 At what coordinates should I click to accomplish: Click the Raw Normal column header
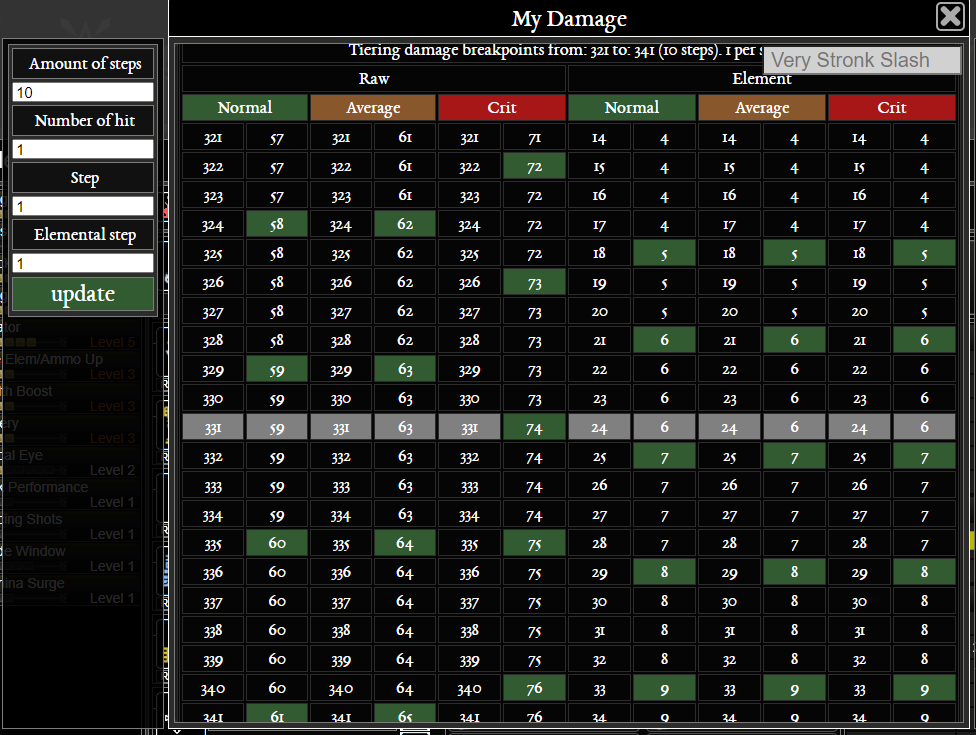(245, 108)
